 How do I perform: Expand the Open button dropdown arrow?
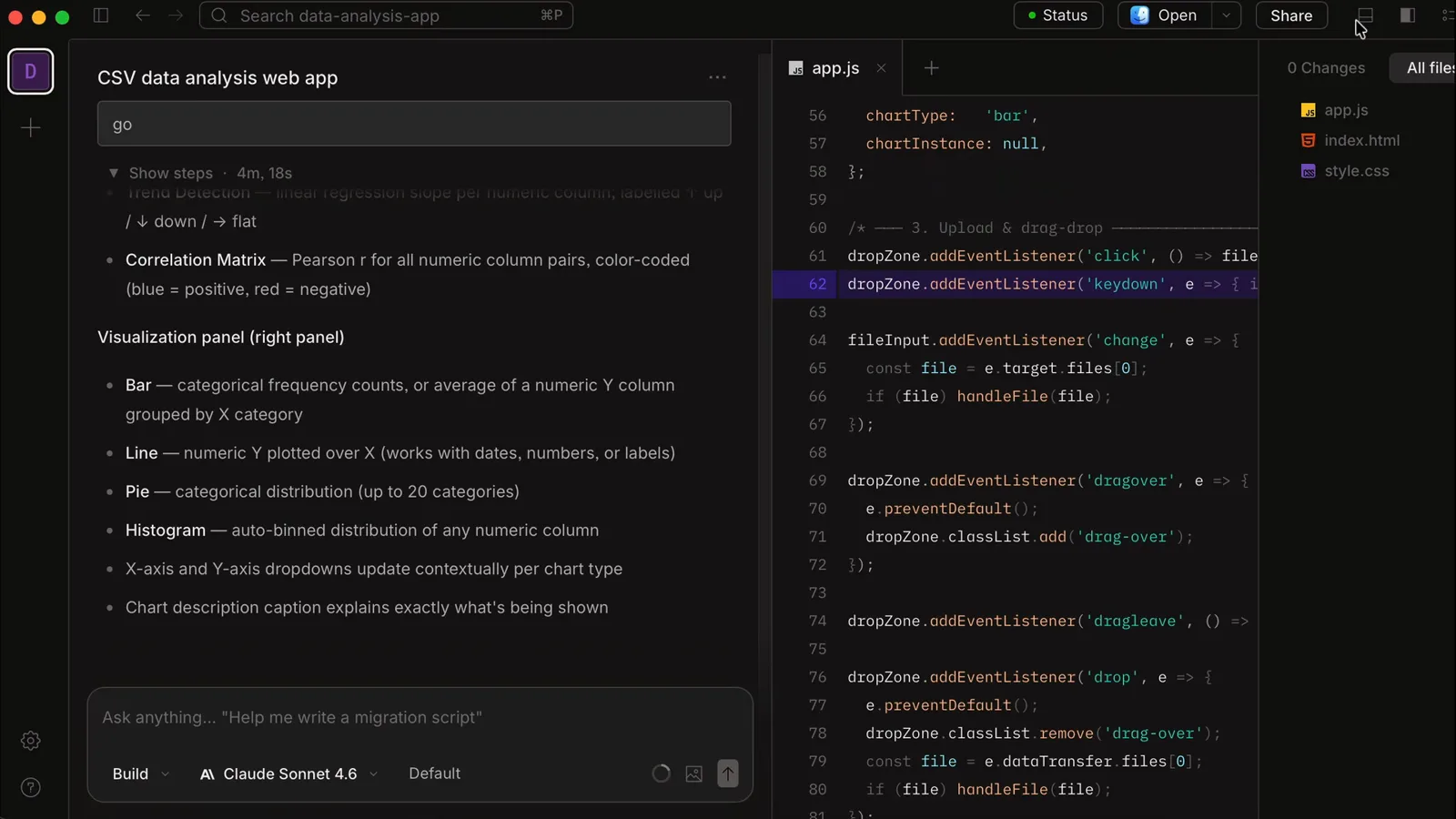[x=1227, y=15]
